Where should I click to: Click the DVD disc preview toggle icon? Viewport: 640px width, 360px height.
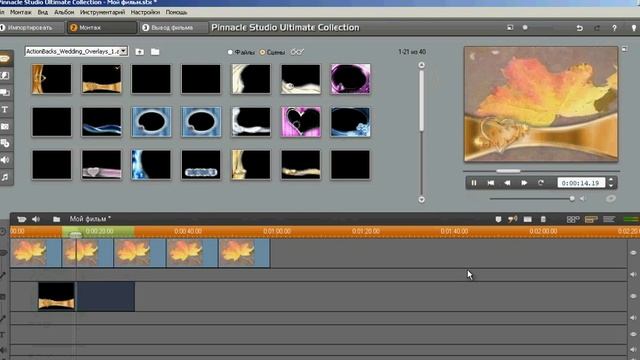611,198
